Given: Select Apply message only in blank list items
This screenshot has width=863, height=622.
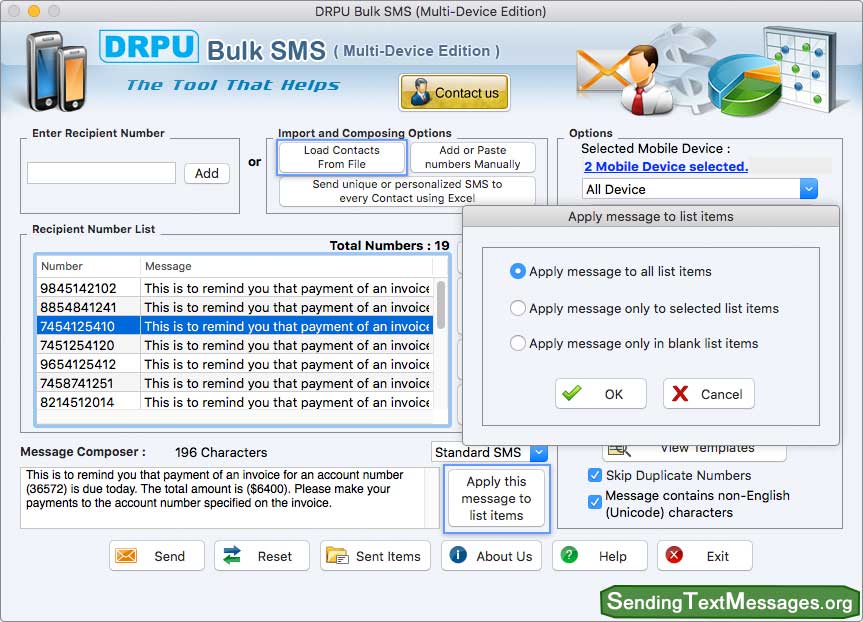Looking at the screenshot, I should click(517, 343).
